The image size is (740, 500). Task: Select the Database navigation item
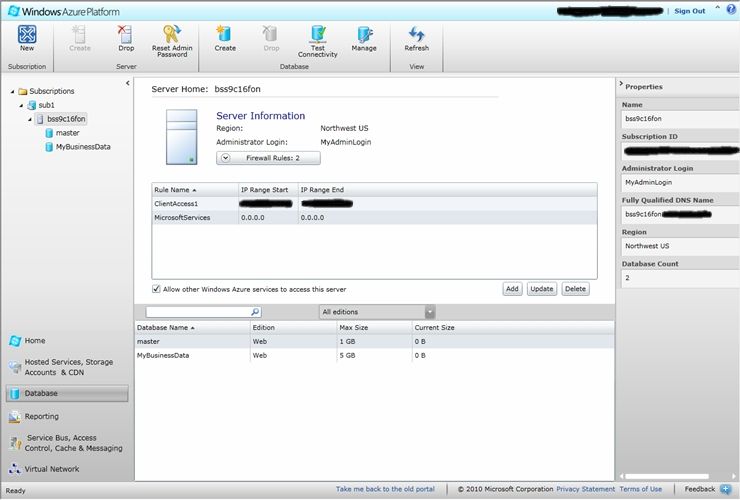(67, 393)
